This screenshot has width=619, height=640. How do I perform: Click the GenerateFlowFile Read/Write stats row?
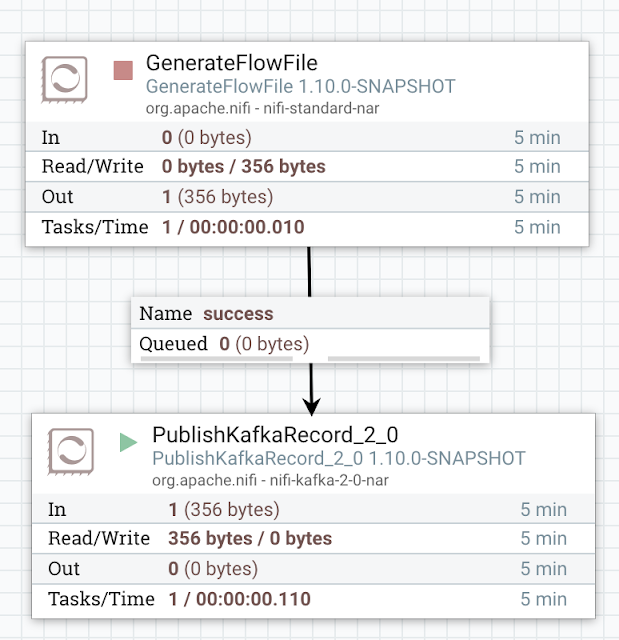307,167
